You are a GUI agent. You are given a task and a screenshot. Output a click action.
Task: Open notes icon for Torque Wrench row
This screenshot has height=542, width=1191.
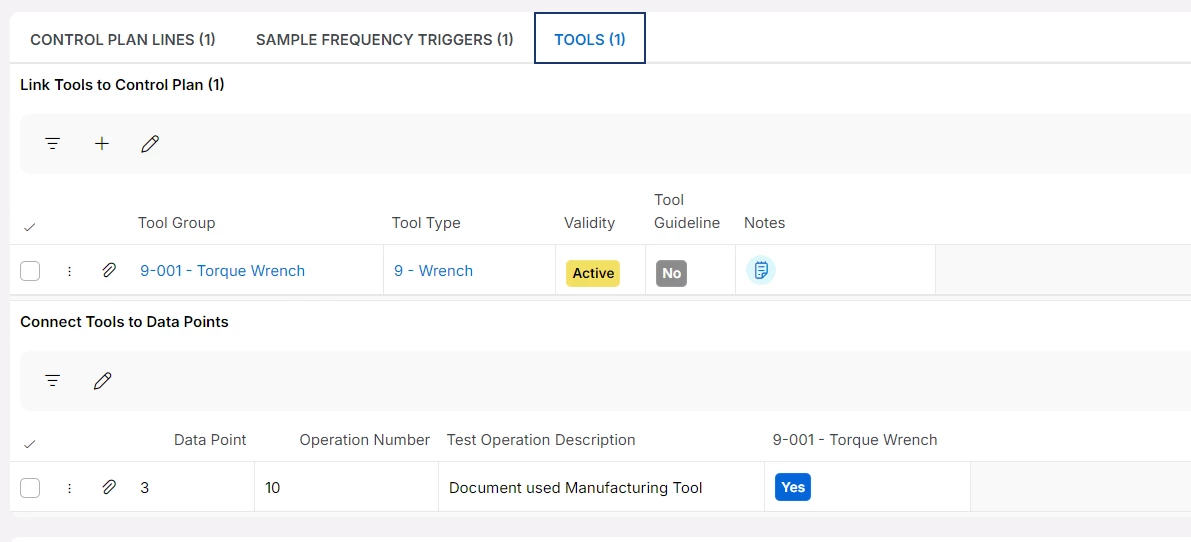coord(761,271)
